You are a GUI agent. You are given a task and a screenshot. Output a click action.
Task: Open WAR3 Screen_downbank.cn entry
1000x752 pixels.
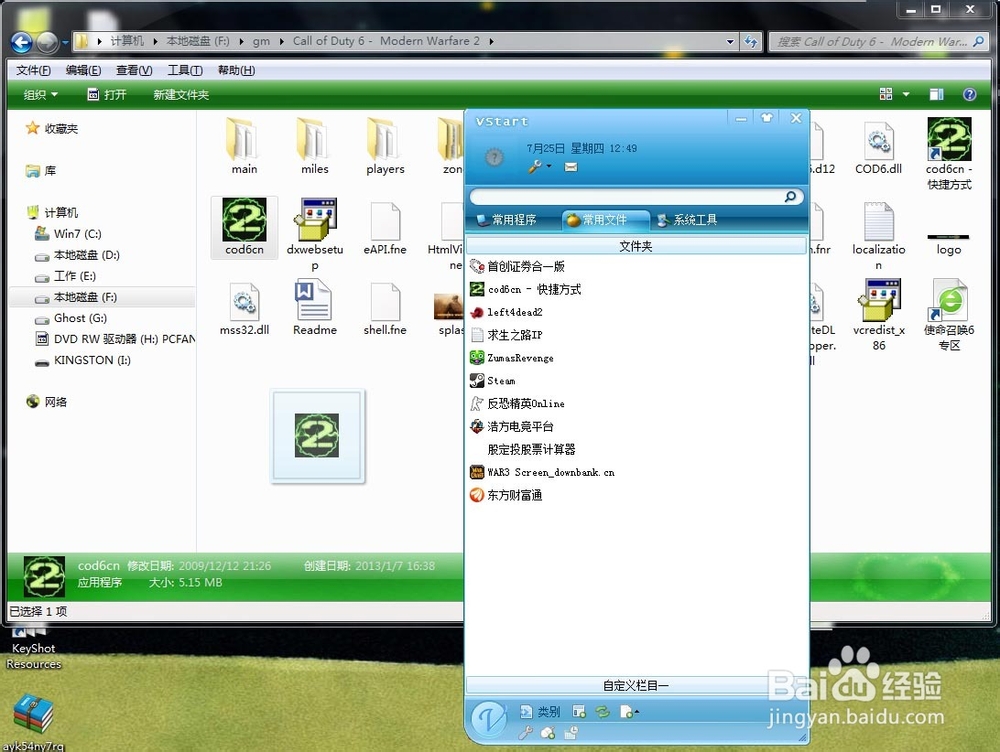point(542,473)
